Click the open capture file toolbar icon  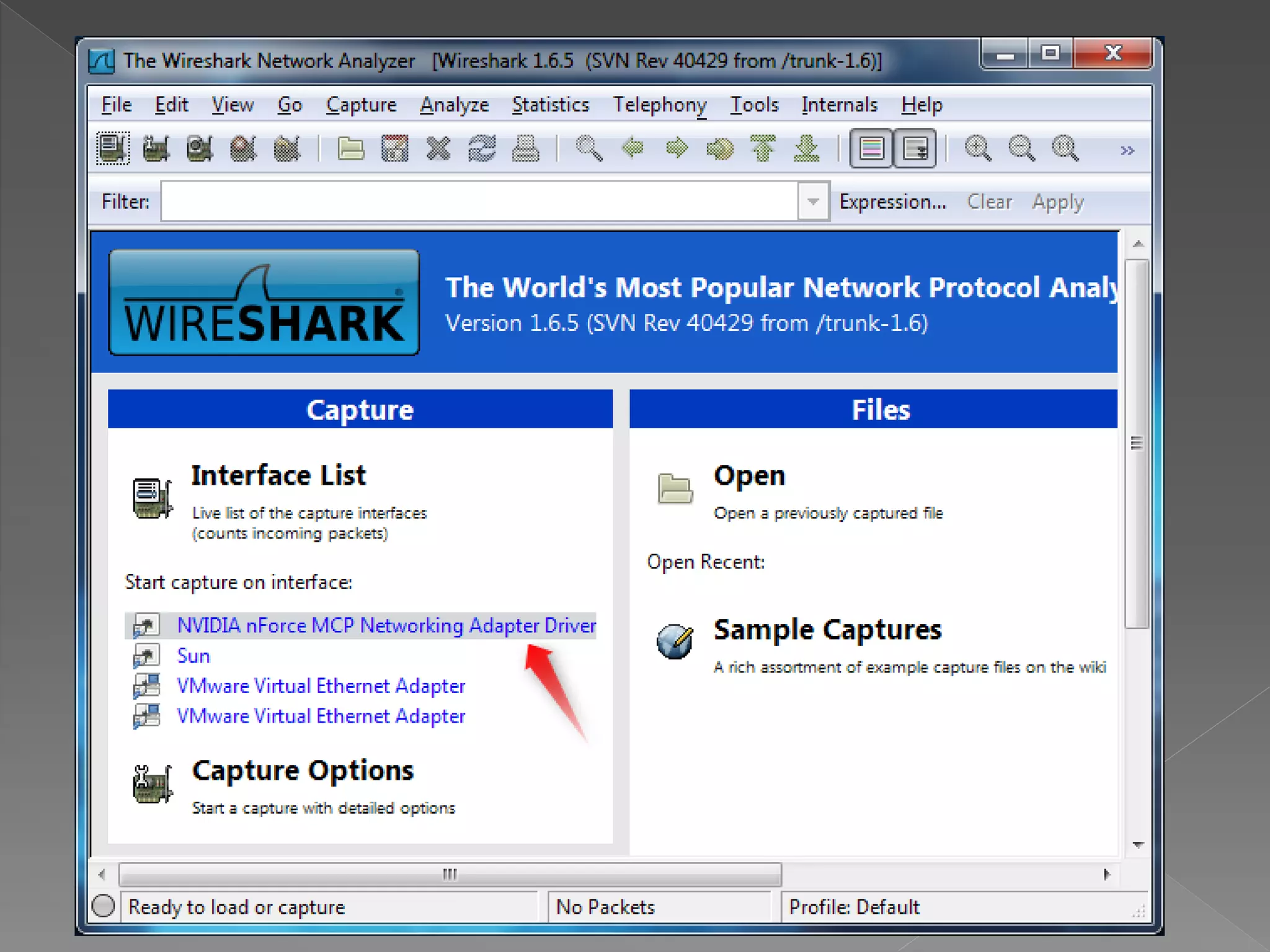tap(351, 149)
